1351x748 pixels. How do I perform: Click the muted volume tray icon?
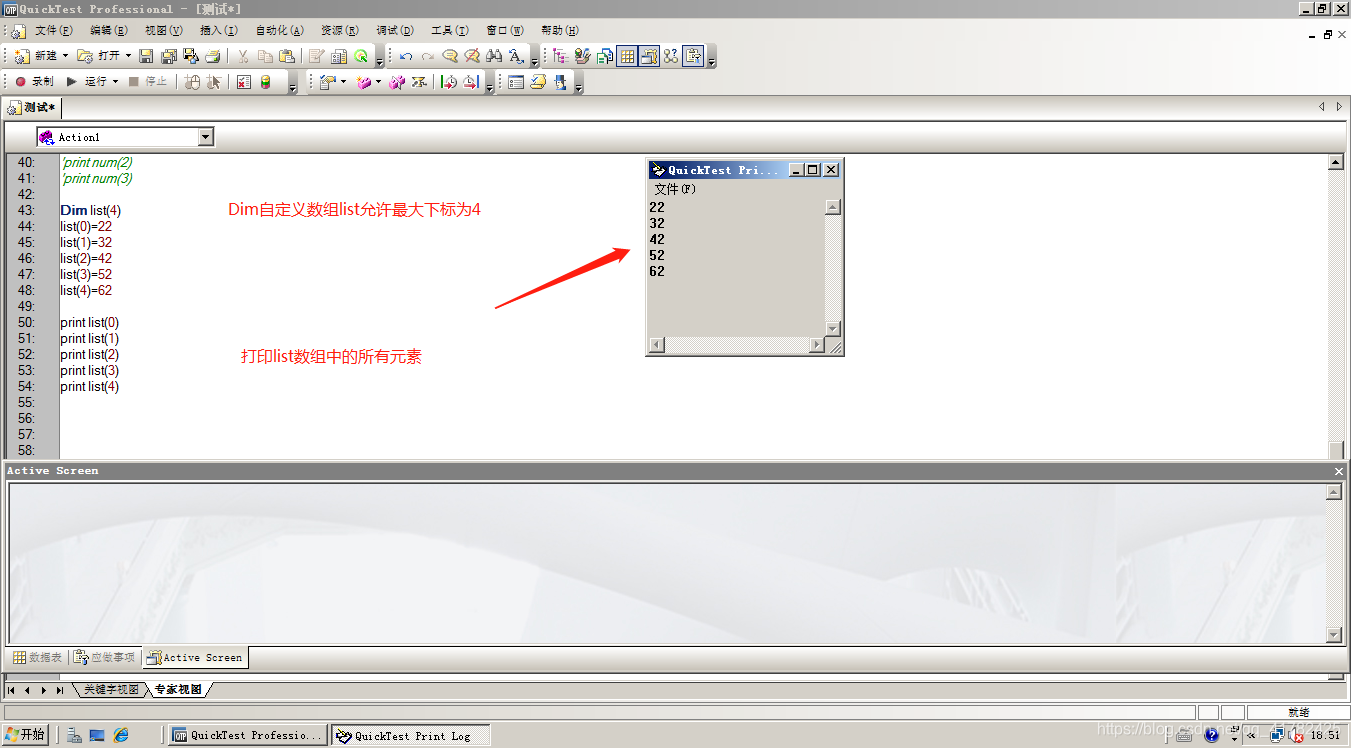click(x=1298, y=735)
